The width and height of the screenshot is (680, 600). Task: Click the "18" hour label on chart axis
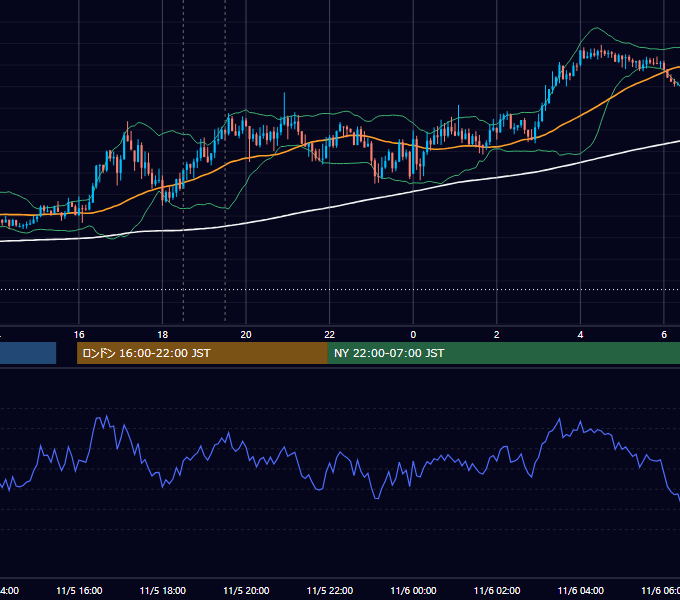tap(162, 335)
